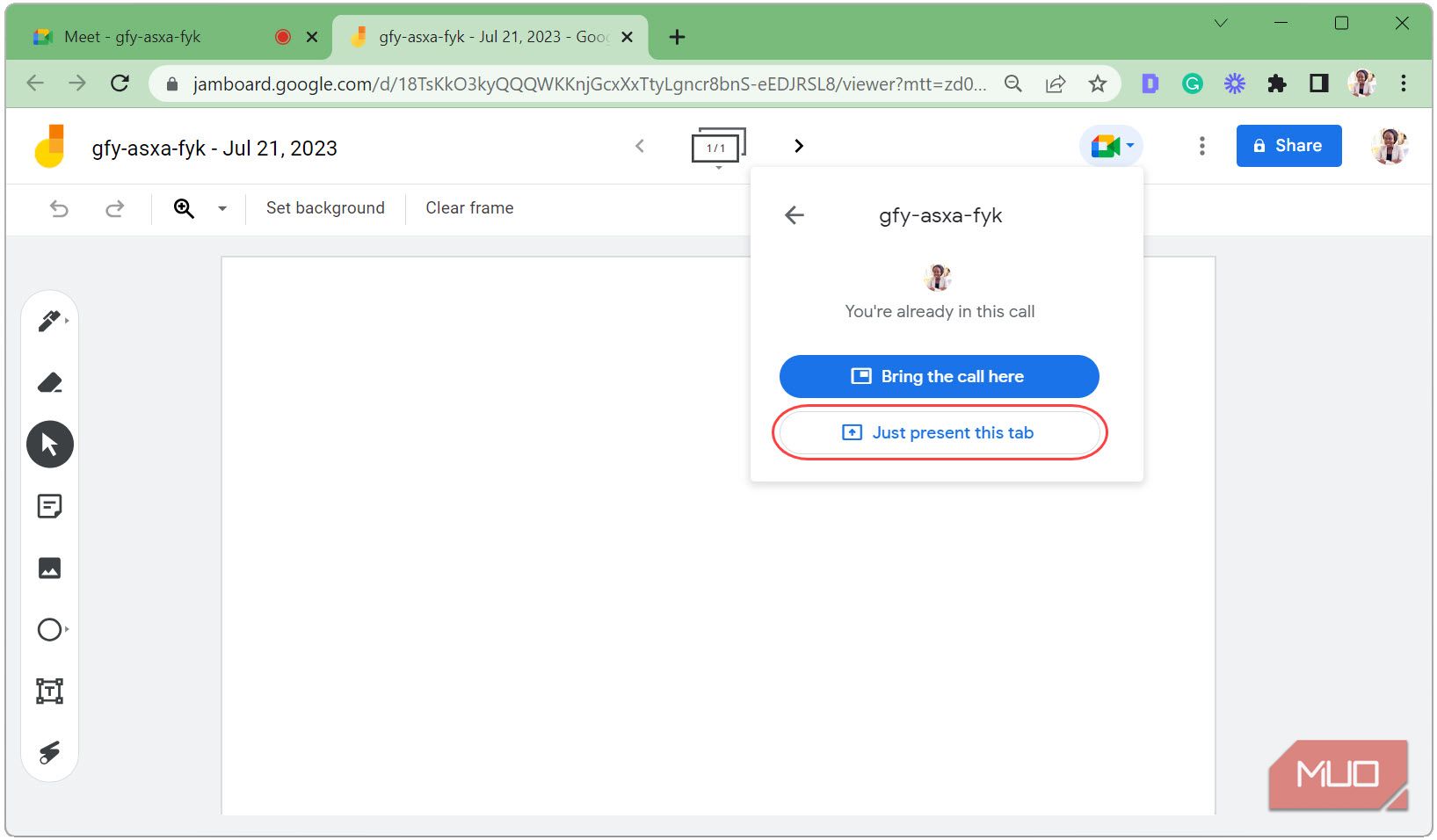Open the blue starburst extension
This screenshot has height=840, width=1437.
[1235, 83]
